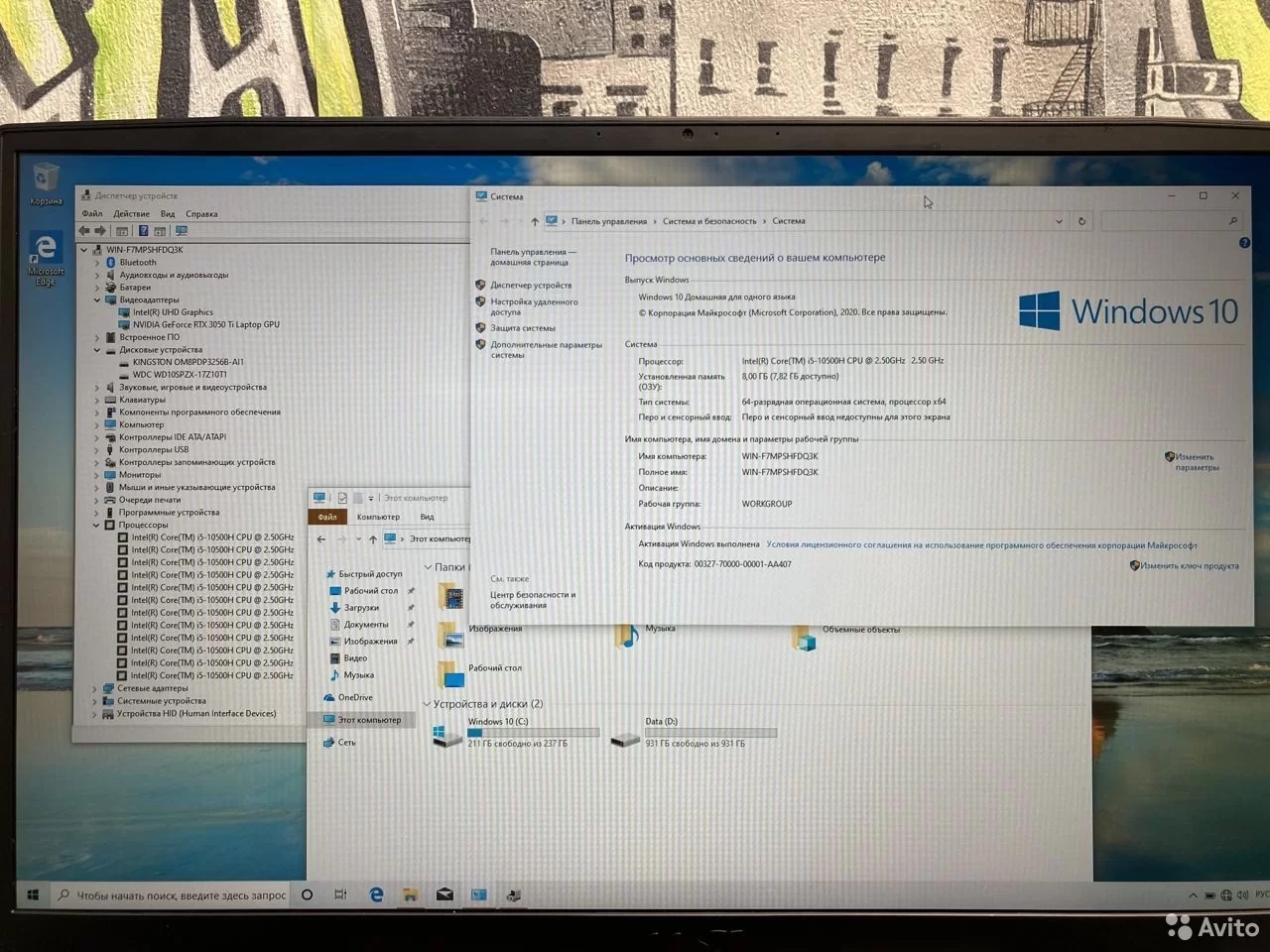Open the Mail app on the taskbar

[x=444, y=895]
